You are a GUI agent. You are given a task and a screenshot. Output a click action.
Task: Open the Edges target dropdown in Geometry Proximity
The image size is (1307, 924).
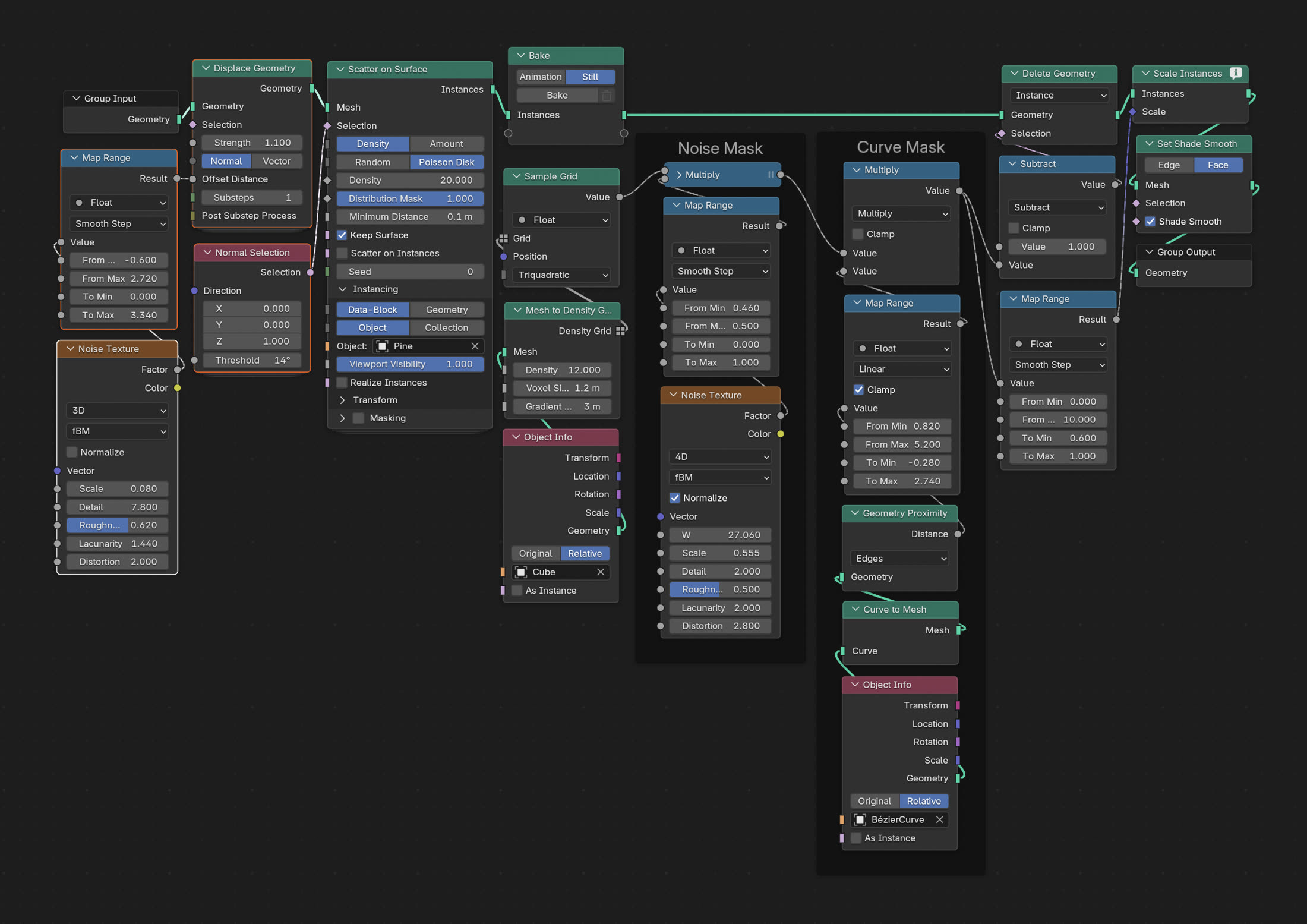pyautogui.click(x=899, y=559)
